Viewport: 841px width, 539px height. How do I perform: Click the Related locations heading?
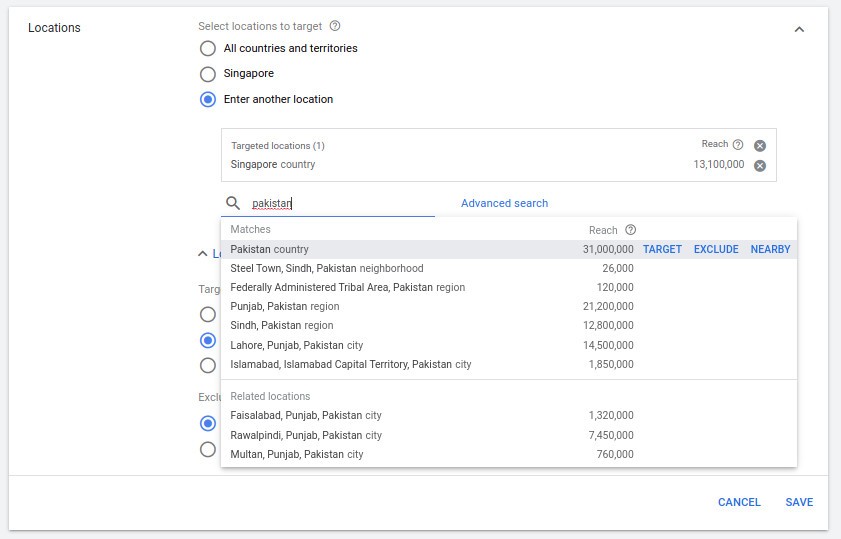pyautogui.click(x=270, y=396)
